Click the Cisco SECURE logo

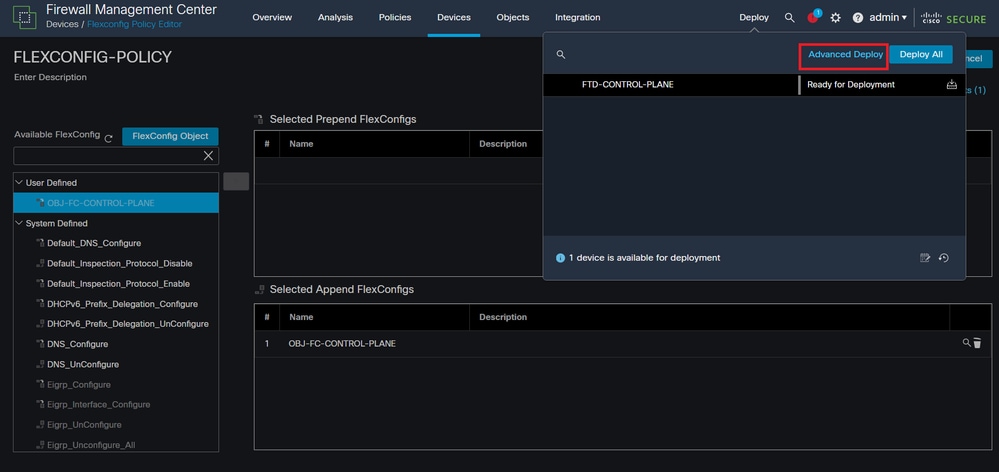point(953,18)
